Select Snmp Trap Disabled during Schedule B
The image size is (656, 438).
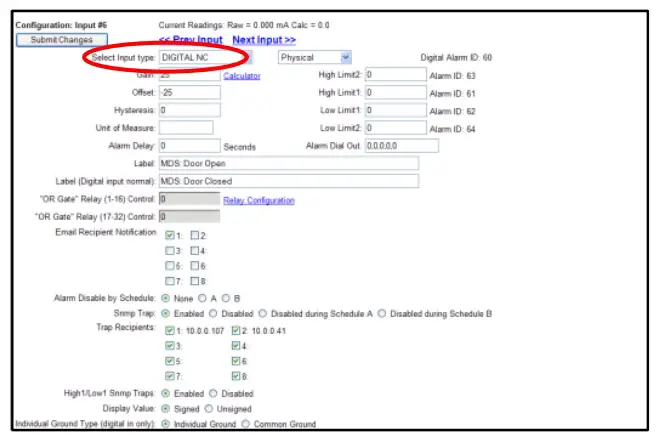(x=382, y=313)
